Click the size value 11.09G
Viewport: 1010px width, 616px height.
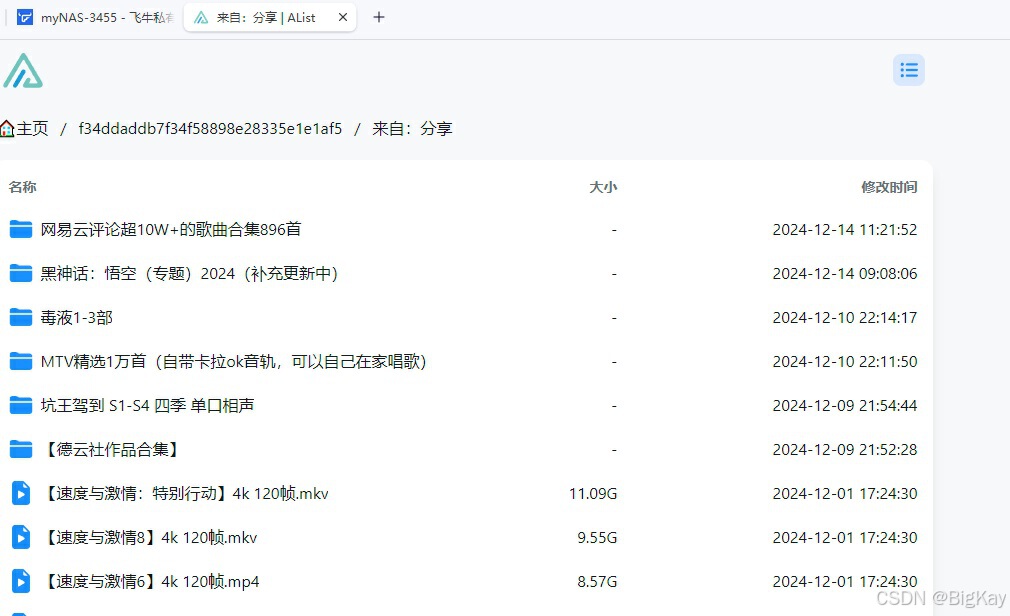(593, 494)
